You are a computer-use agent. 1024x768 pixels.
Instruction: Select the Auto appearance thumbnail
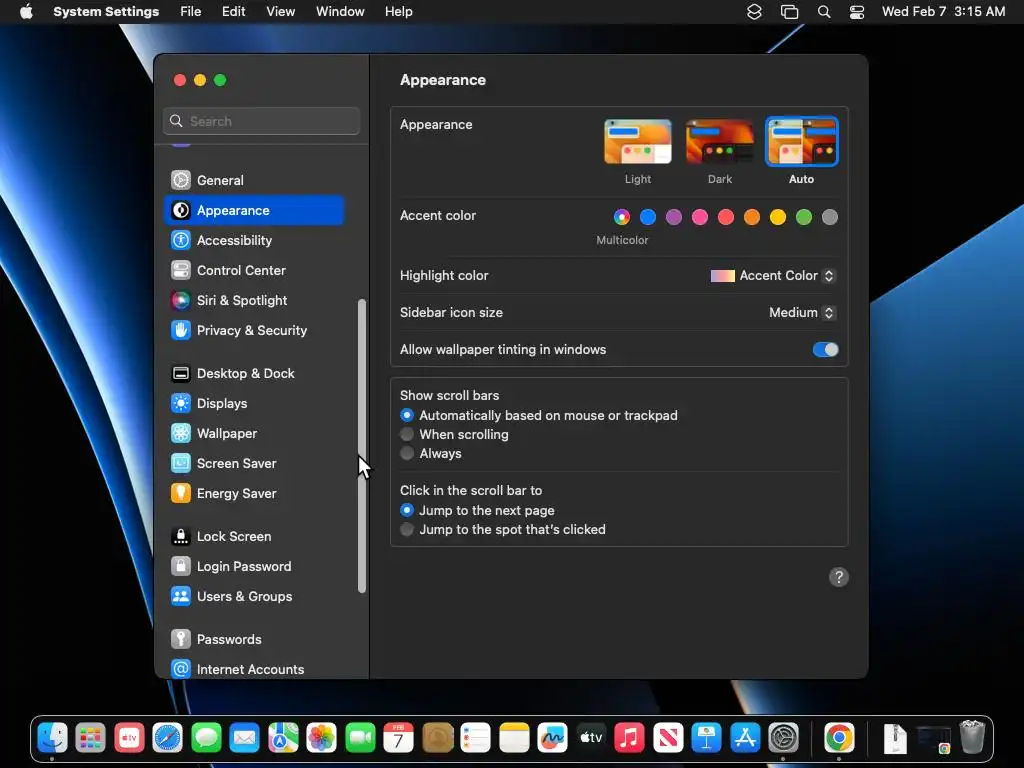[x=801, y=142]
